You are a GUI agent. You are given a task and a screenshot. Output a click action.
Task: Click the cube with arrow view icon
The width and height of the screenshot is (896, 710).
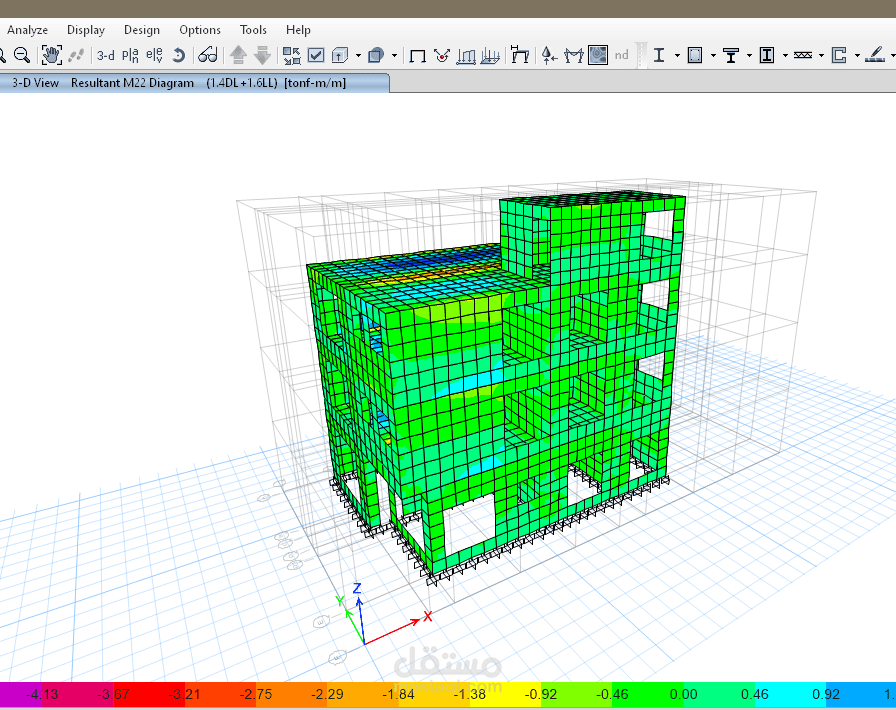(x=340, y=55)
